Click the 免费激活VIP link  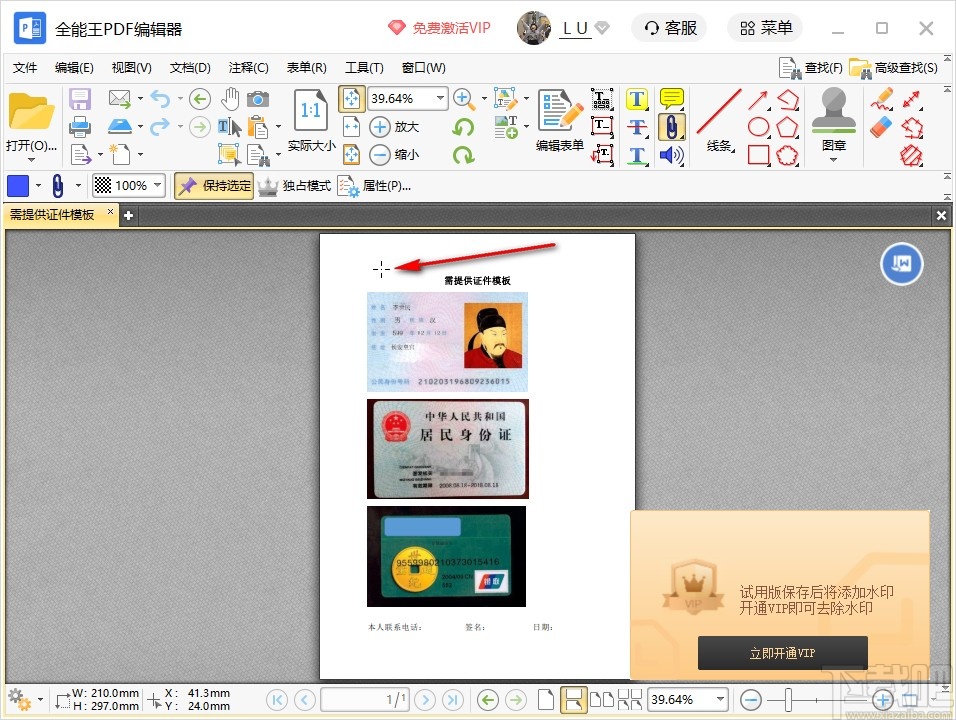[439, 28]
